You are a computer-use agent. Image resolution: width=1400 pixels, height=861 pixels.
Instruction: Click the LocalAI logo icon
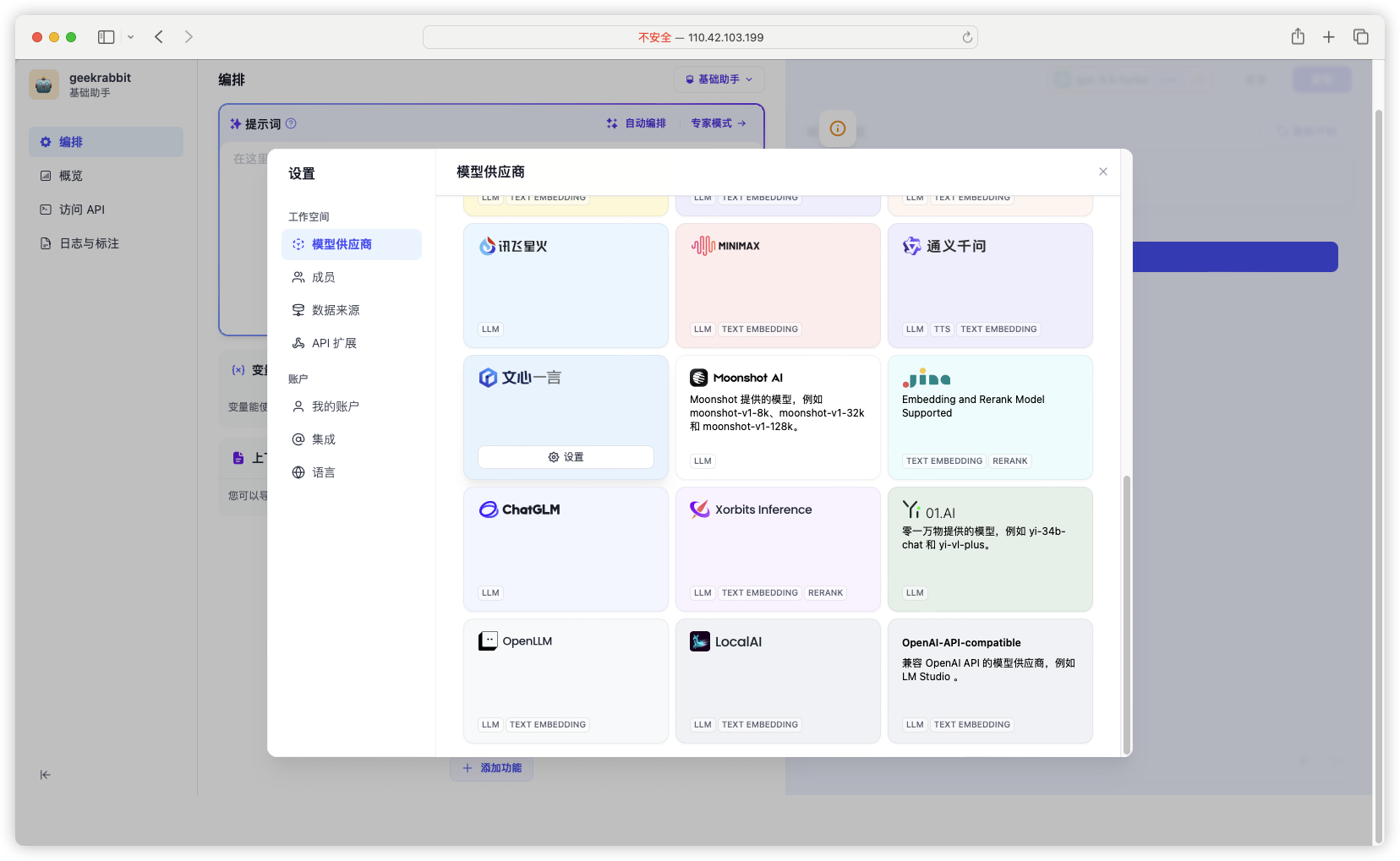point(700,641)
